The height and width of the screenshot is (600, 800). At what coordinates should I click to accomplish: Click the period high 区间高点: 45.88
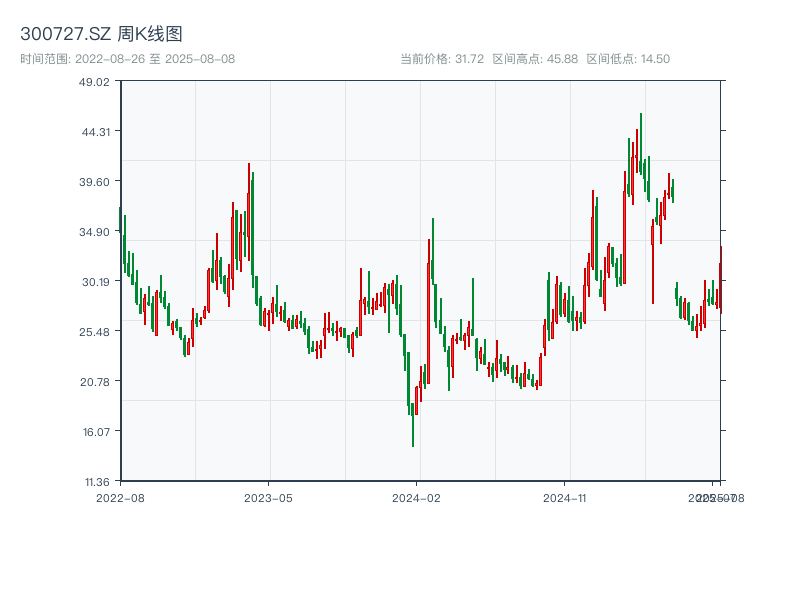(535, 59)
